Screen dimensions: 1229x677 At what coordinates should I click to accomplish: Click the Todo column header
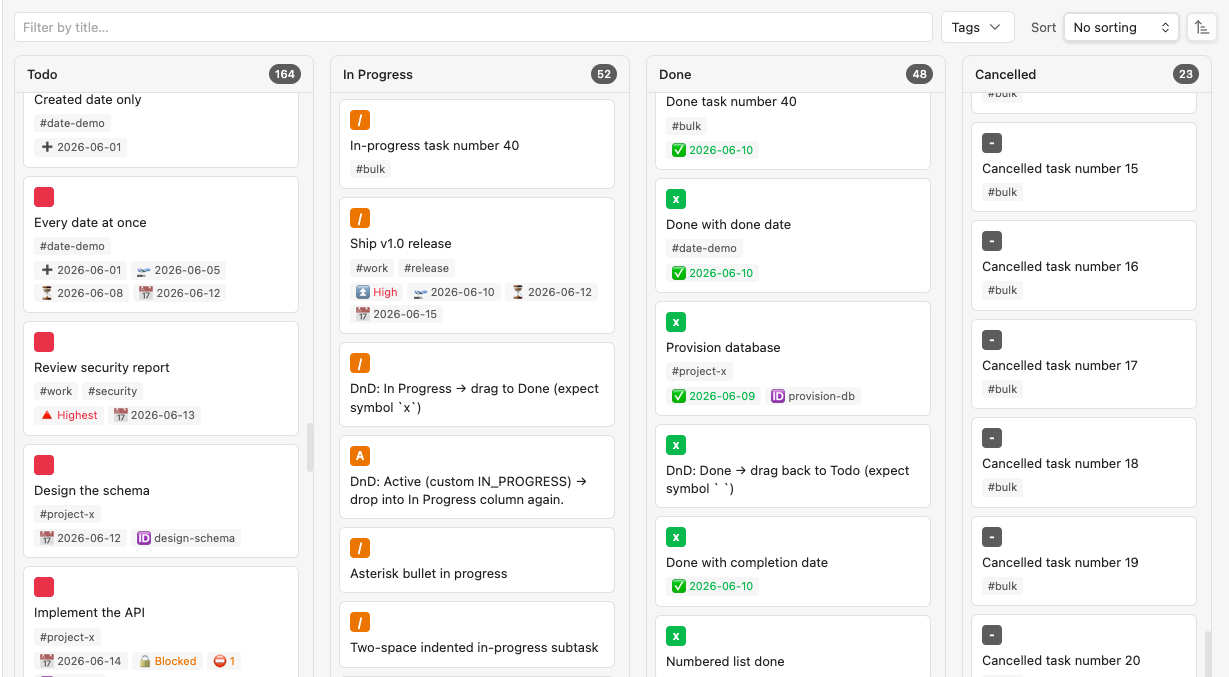click(164, 74)
